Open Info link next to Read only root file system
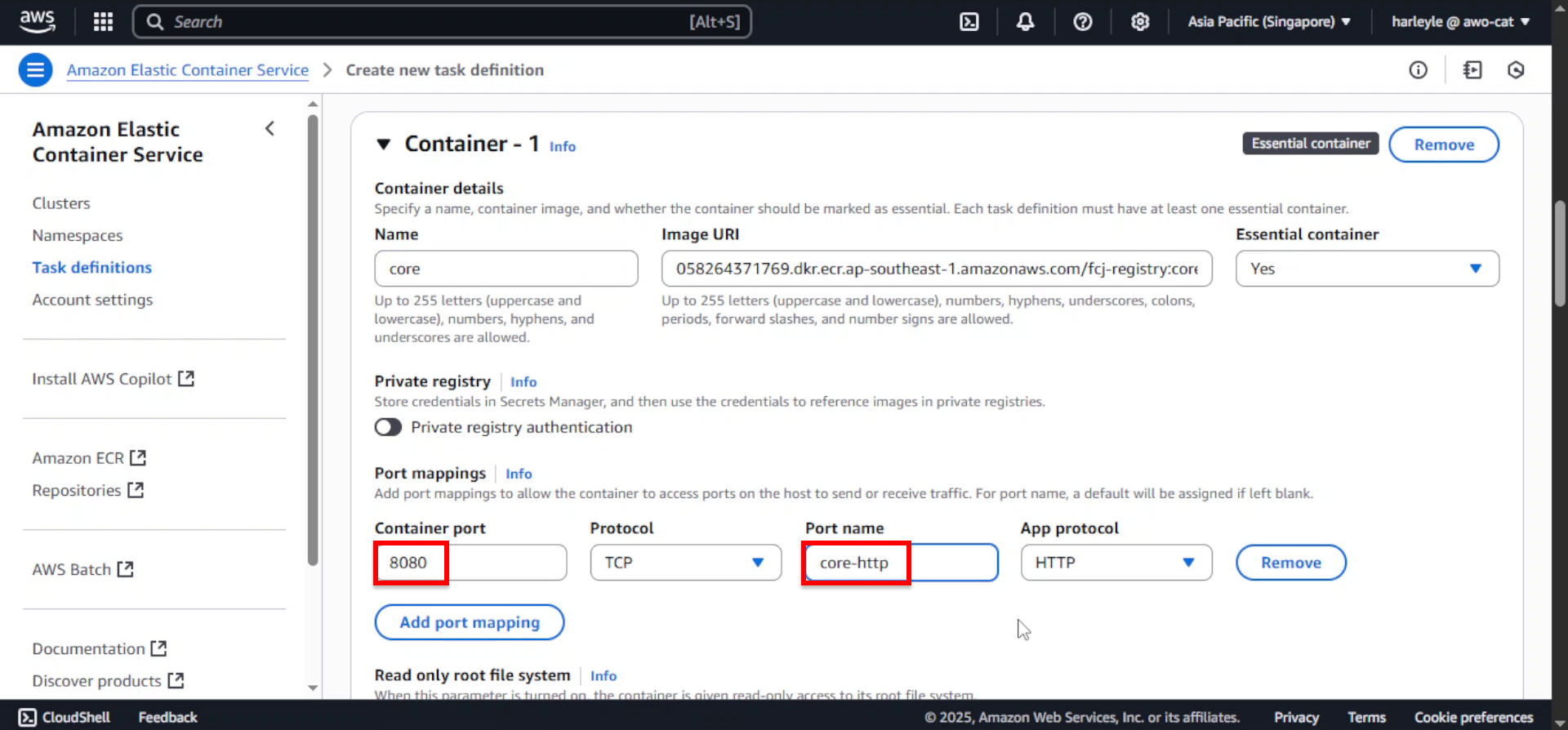Screen dimensions: 1568x730 point(604,675)
